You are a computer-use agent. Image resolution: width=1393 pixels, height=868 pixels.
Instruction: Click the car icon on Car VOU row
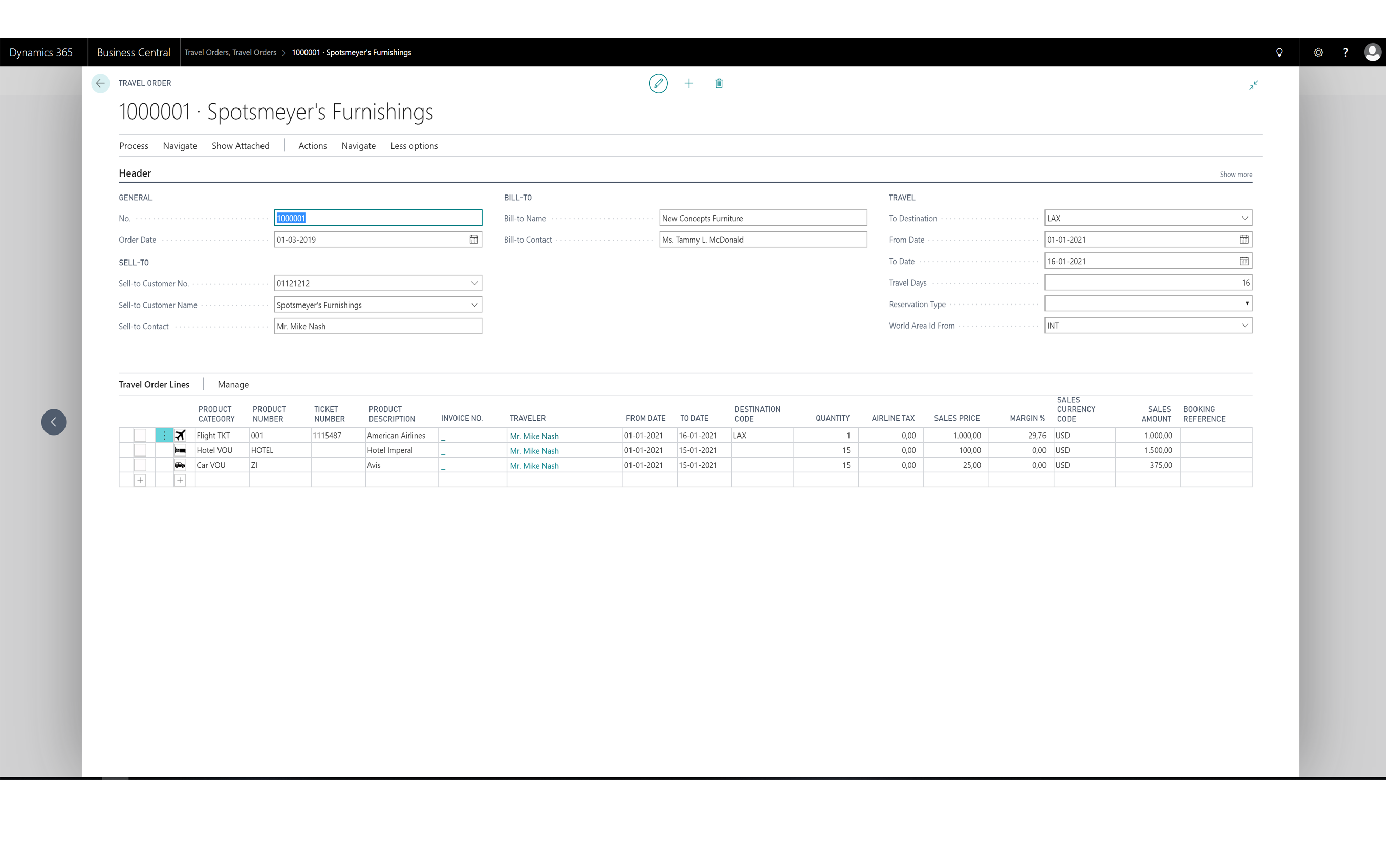[x=181, y=467]
